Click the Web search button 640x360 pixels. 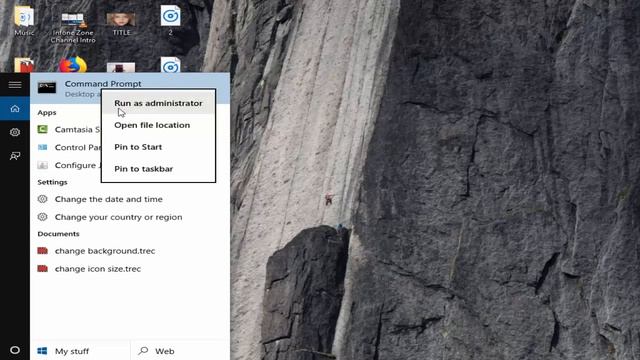click(x=180, y=351)
